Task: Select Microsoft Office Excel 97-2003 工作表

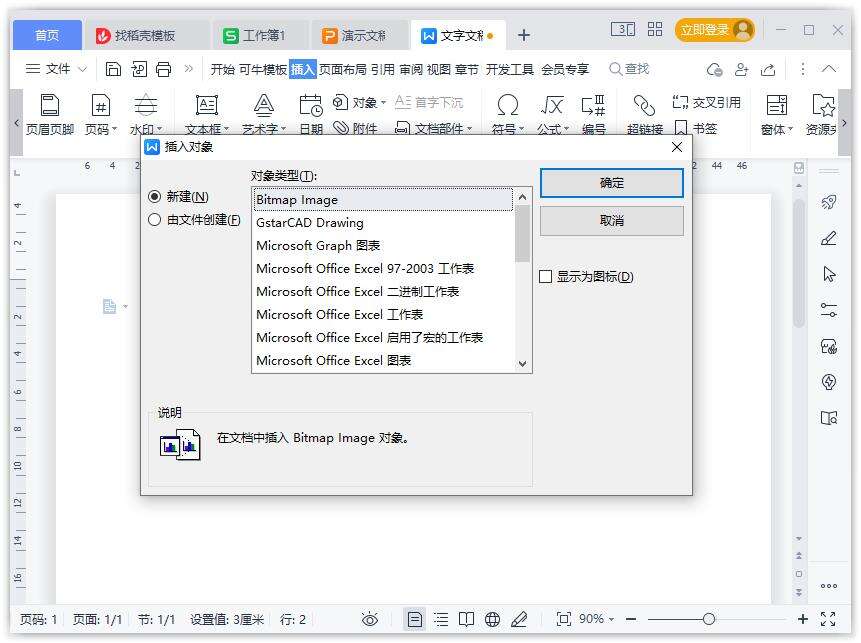Action: tap(383, 269)
